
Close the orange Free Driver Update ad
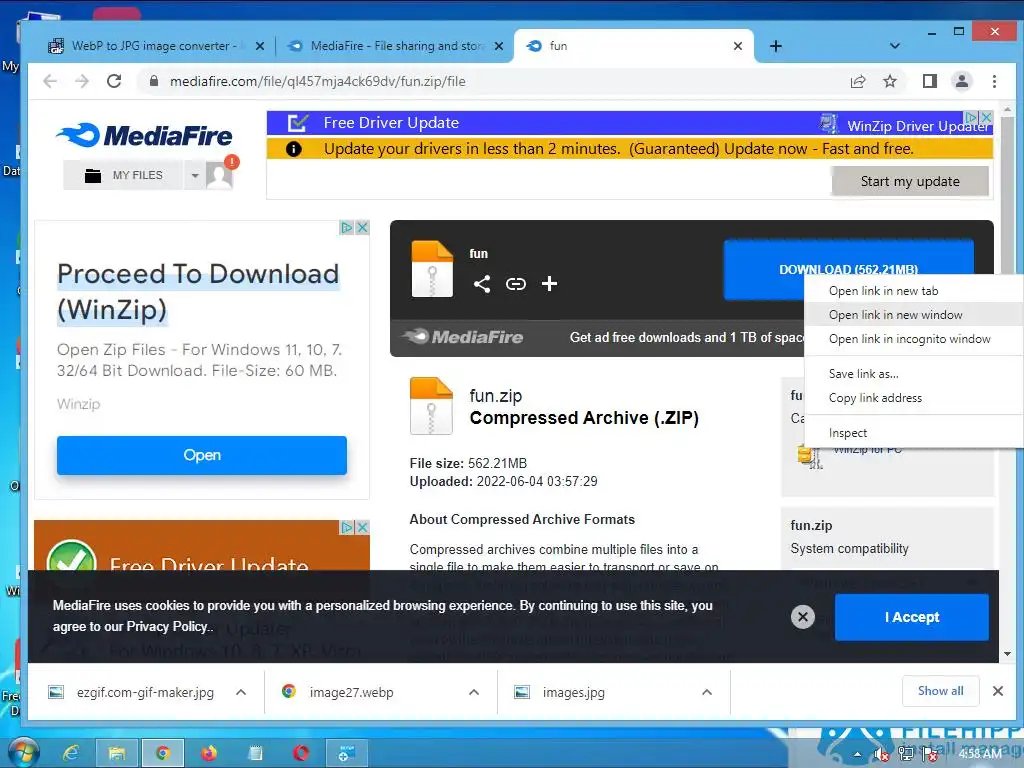tap(362, 527)
